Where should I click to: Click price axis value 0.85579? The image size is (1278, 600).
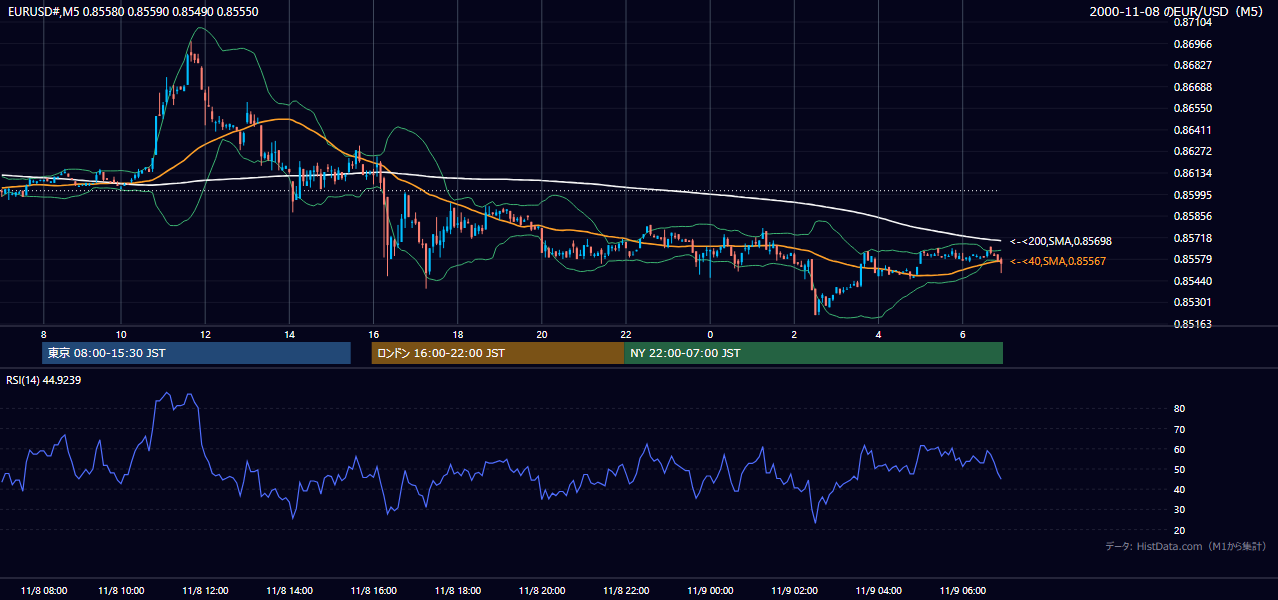tap(1192, 260)
